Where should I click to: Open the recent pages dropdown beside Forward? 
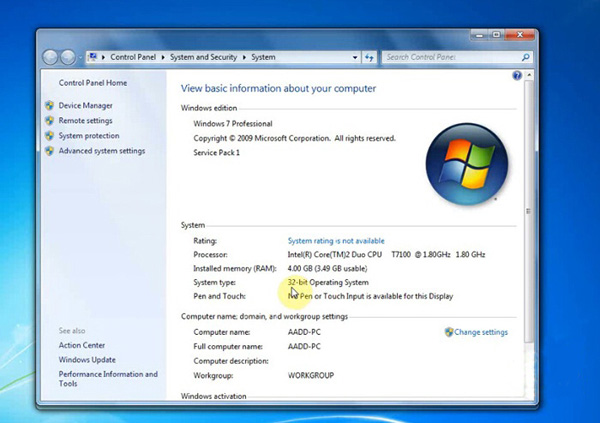80,58
